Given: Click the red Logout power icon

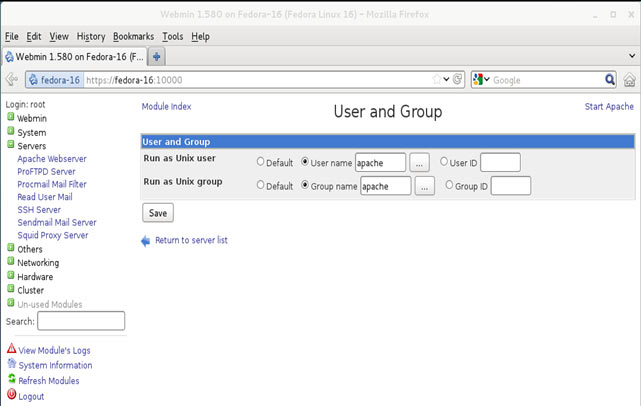Looking at the screenshot, I should pyautogui.click(x=11, y=394).
